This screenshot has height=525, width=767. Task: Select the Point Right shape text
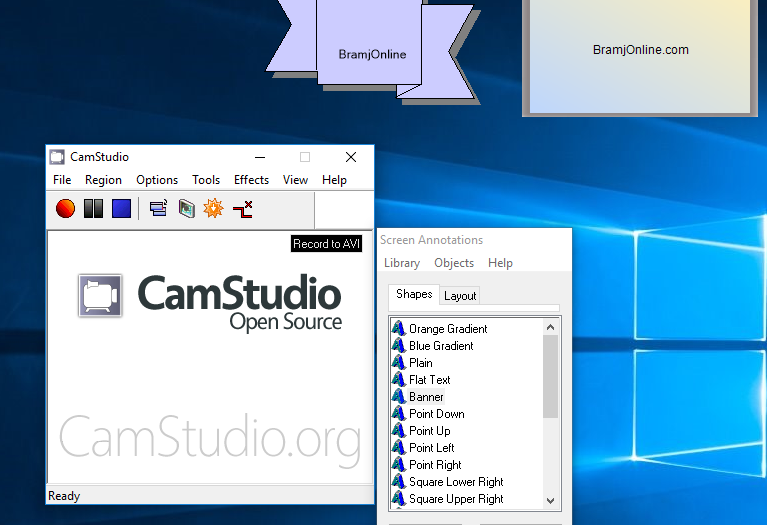(435, 465)
